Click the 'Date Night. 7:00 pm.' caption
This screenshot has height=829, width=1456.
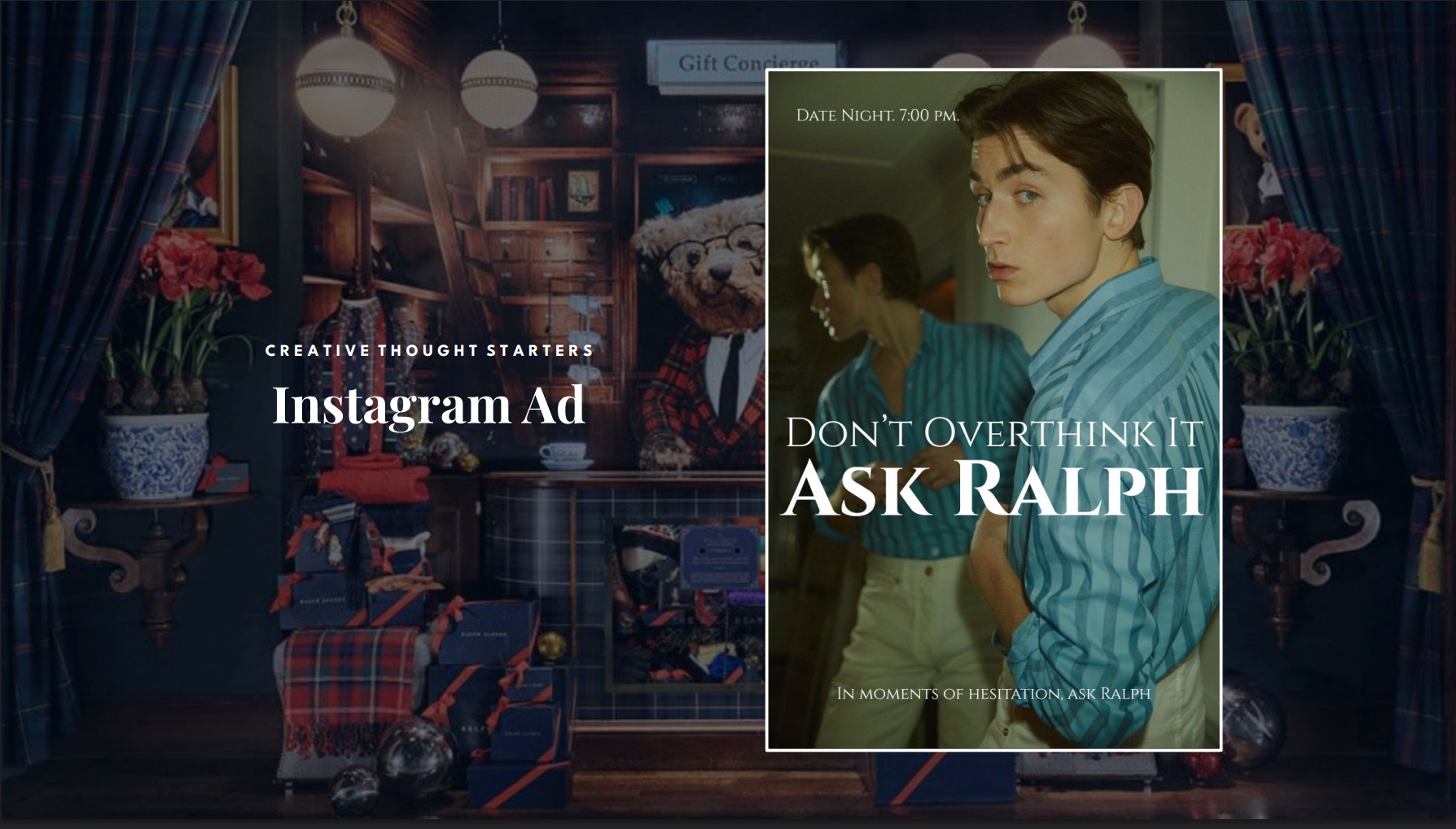pyautogui.click(x=877, y=115)
